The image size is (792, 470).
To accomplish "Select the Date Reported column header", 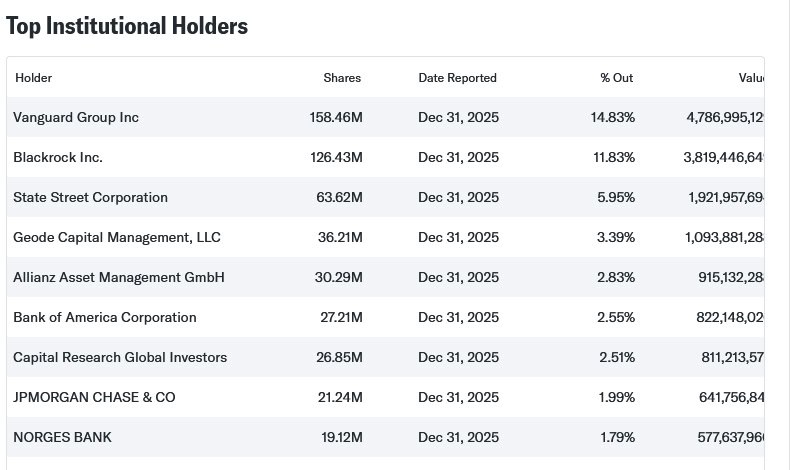I will point(457,78).
